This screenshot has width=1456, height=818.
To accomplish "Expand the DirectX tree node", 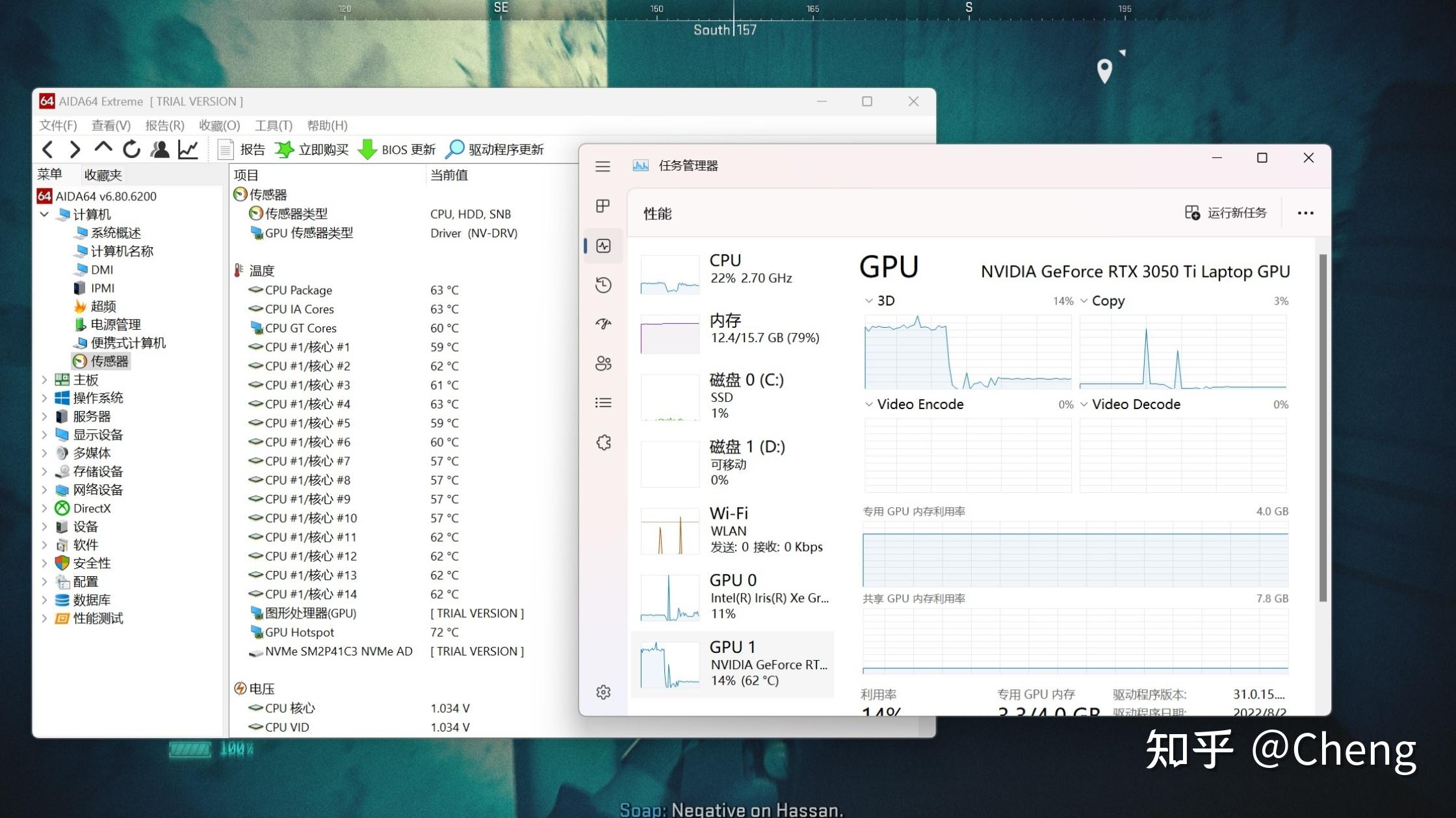I will click(44, 508).
